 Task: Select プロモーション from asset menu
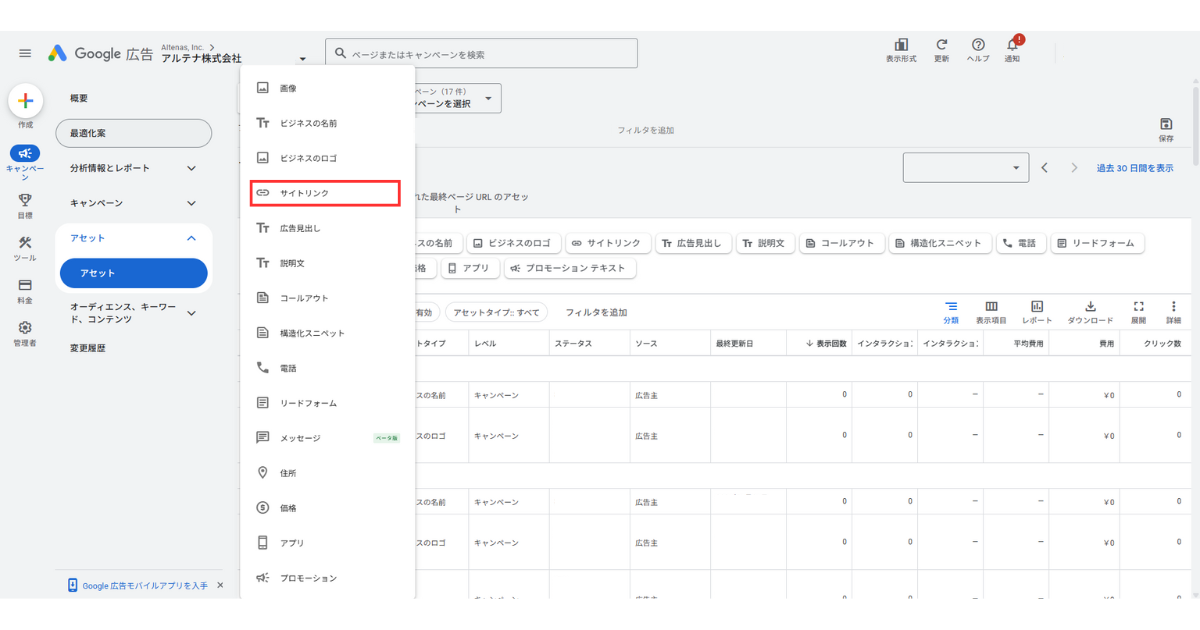coord(328,578)
